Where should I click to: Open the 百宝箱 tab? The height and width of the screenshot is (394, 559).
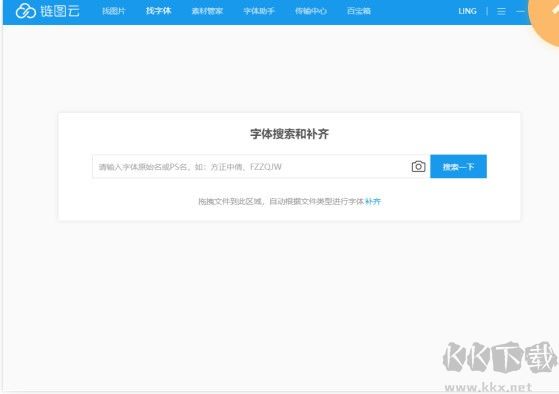(x=359, y=11)
